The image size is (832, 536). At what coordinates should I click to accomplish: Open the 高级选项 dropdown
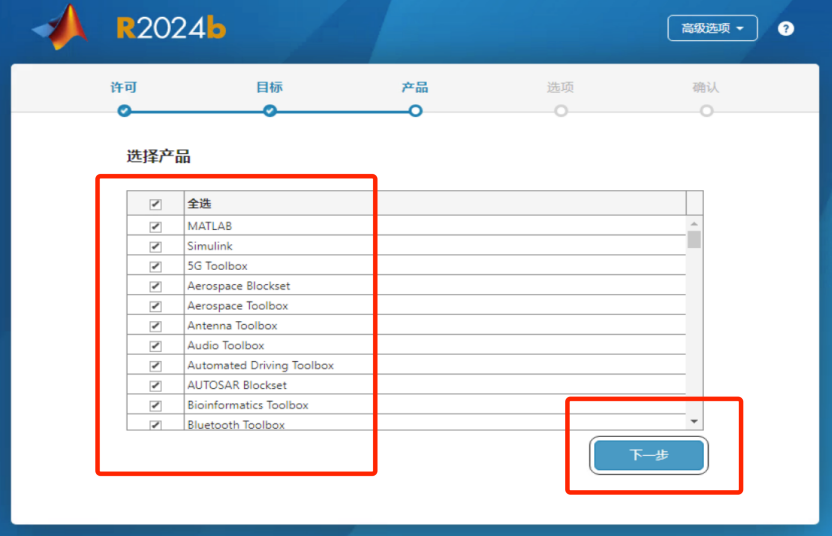tap(712, 28)
